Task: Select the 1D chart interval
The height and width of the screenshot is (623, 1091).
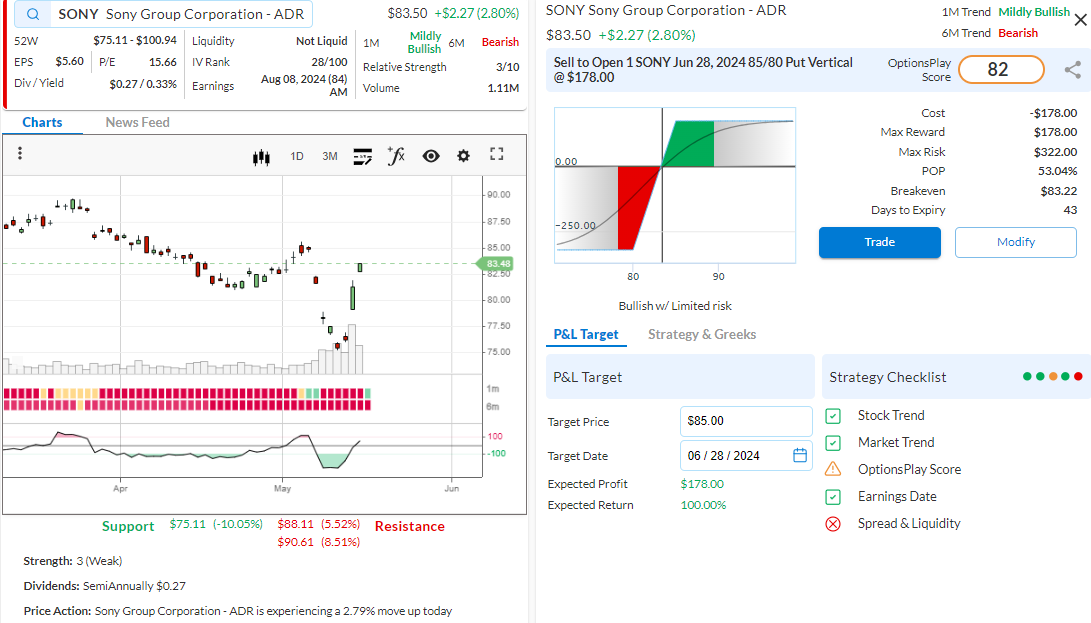Action: [x=297, y=156]
